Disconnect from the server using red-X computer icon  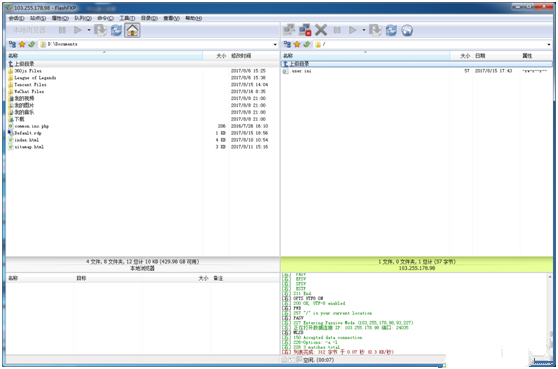tap(305, 30)
